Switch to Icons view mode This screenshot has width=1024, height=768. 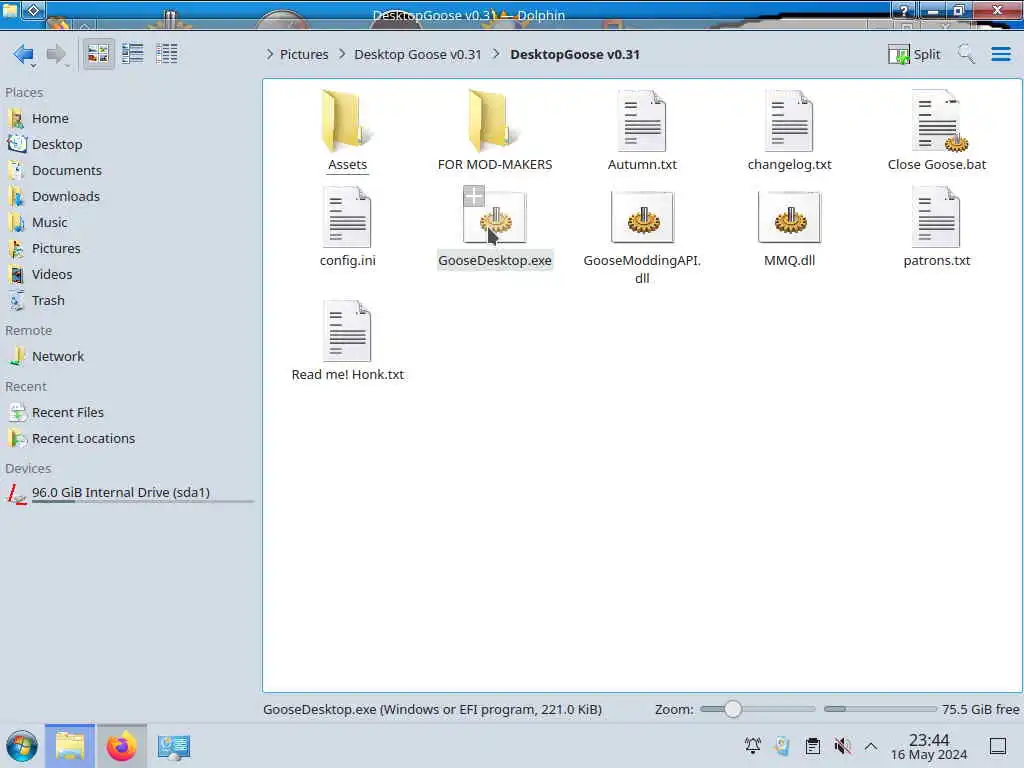click(98, 54)
